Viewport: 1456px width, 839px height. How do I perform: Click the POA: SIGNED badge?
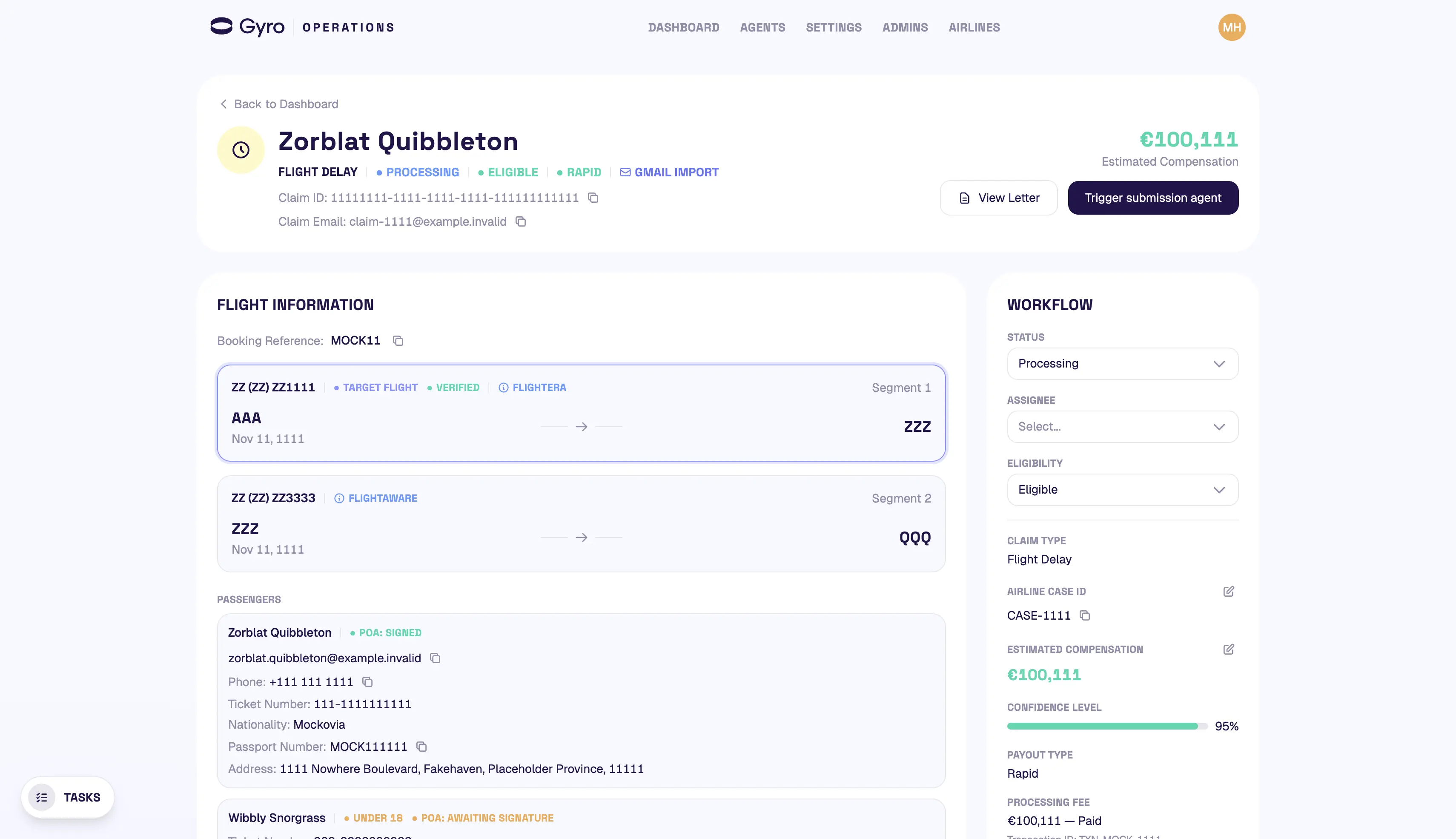[x=385, y=633]
